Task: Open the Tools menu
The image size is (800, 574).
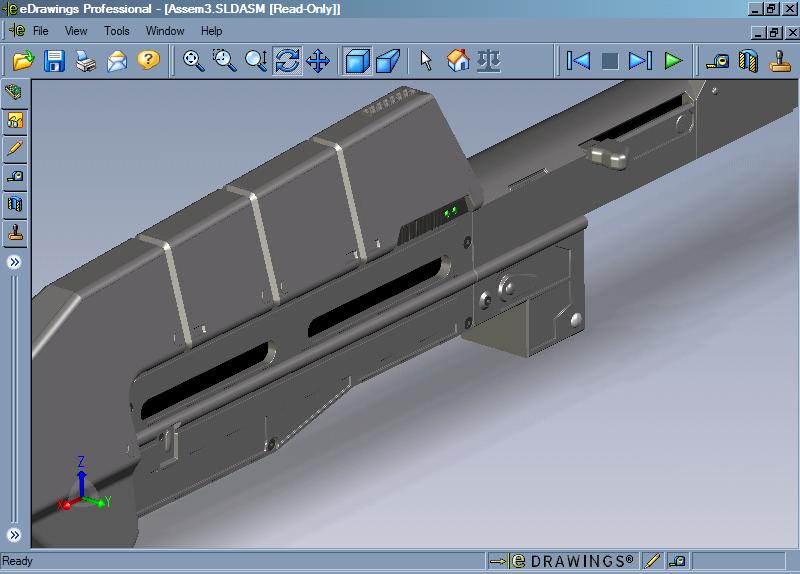Action: [117, 31]
